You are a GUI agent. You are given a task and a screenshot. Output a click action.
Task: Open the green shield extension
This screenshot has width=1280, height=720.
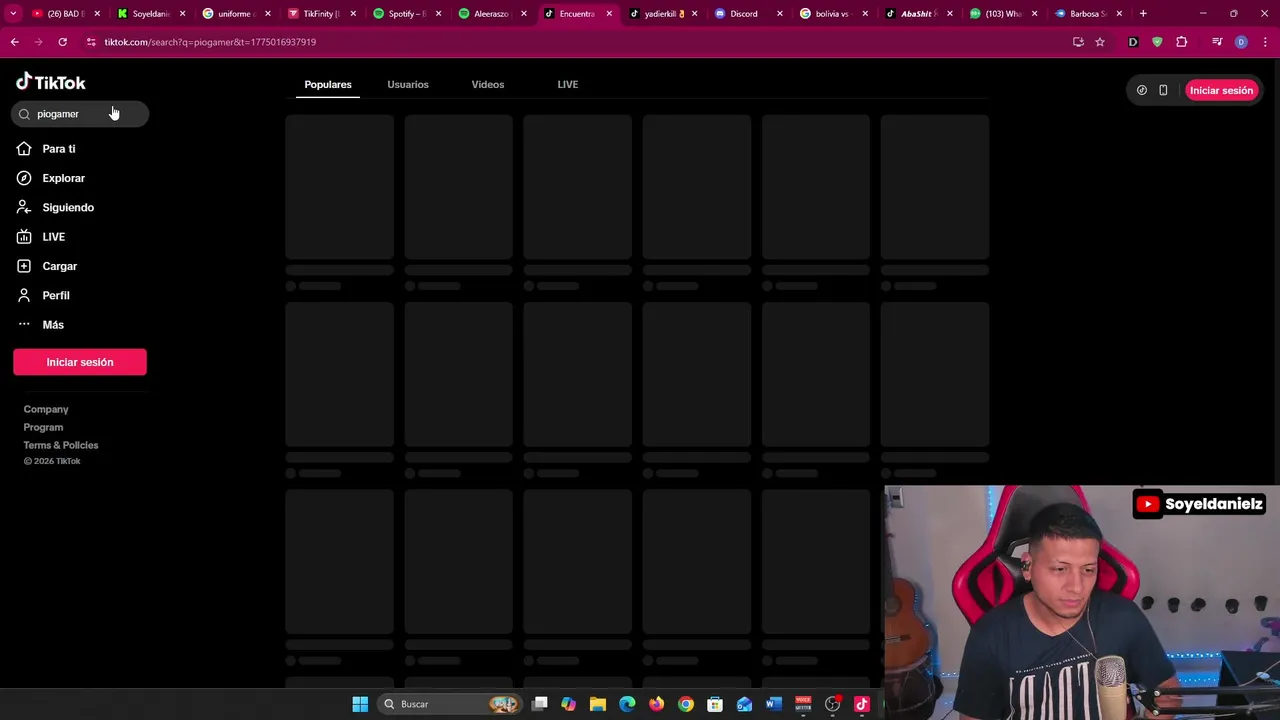click(x=1157, y=42)
